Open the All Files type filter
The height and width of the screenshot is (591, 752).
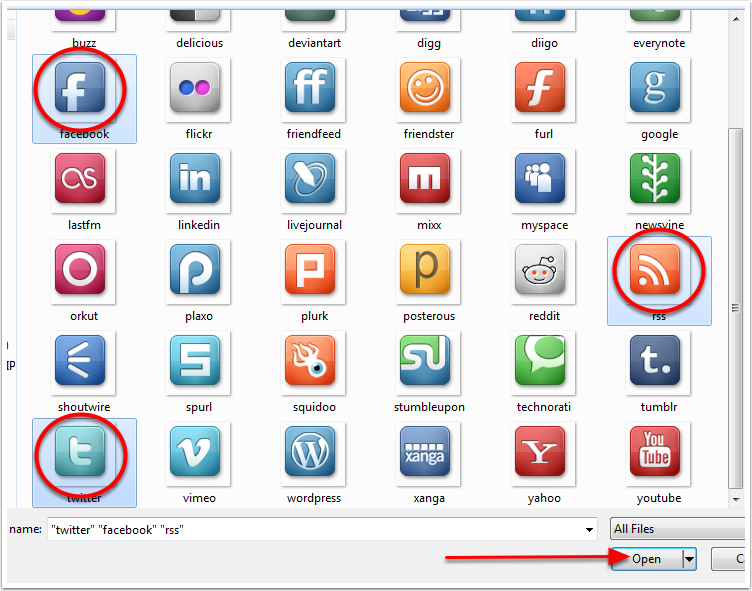679,529
